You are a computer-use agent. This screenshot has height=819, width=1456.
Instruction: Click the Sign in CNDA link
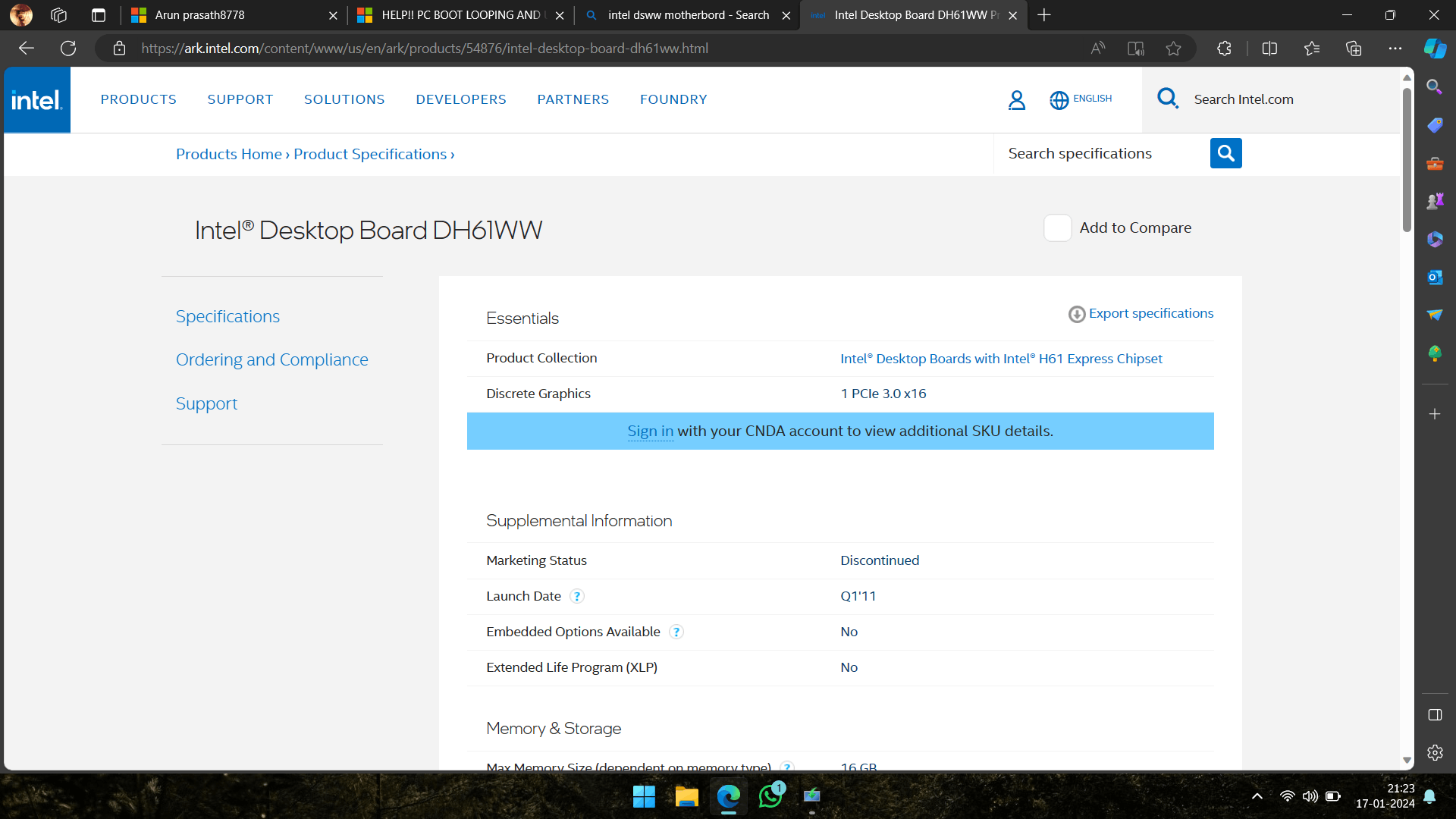[650, 431]
